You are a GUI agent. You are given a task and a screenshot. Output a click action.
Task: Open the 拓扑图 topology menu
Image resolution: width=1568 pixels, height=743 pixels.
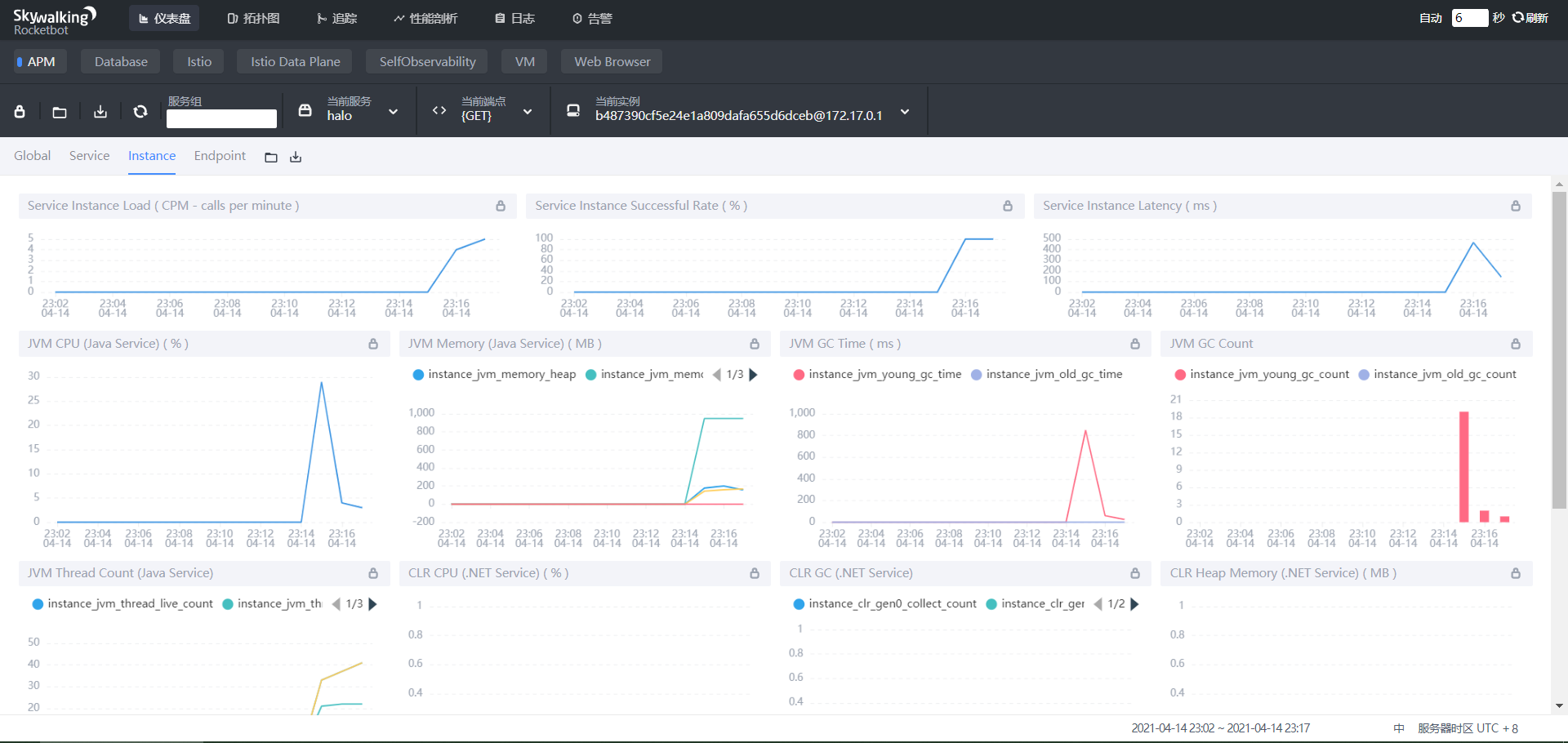coord(253,18)
